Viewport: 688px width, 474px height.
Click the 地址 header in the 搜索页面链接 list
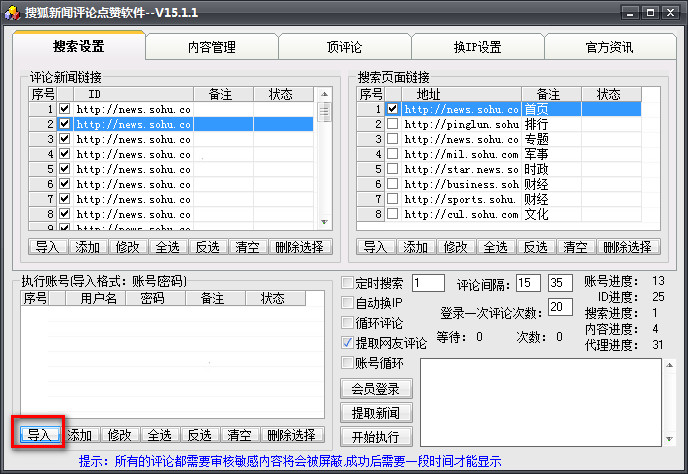(x=461, y=94)
